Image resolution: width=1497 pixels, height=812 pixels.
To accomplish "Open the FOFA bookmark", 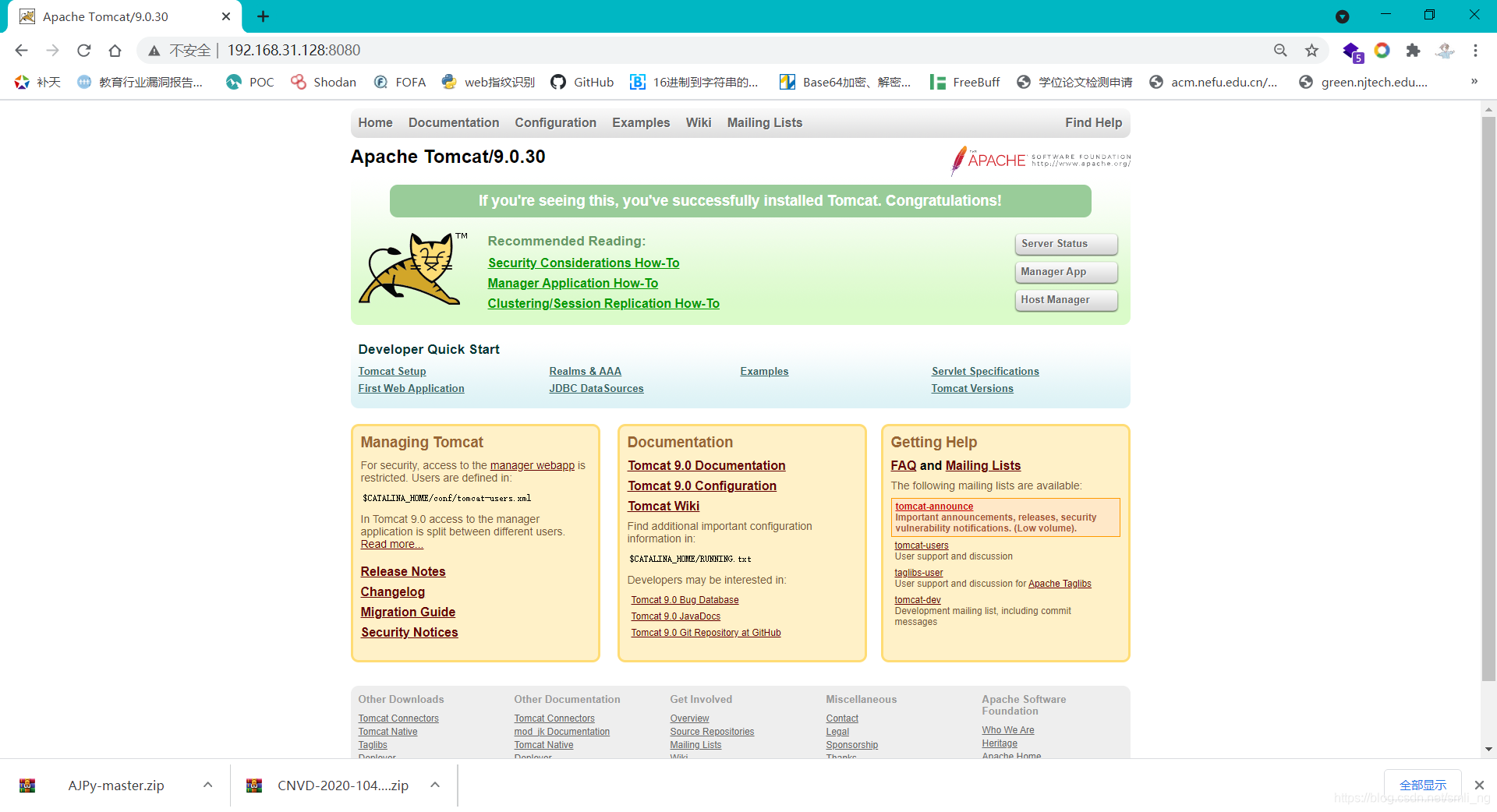I will coord(400,82).
